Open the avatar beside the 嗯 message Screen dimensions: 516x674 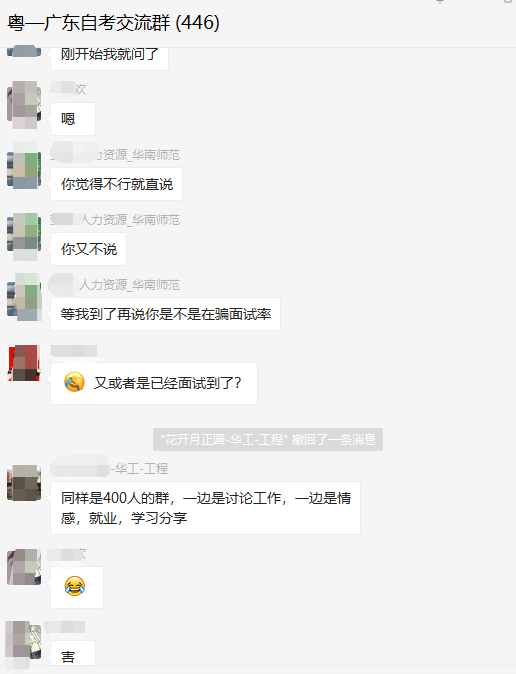(x=24, y=104)
